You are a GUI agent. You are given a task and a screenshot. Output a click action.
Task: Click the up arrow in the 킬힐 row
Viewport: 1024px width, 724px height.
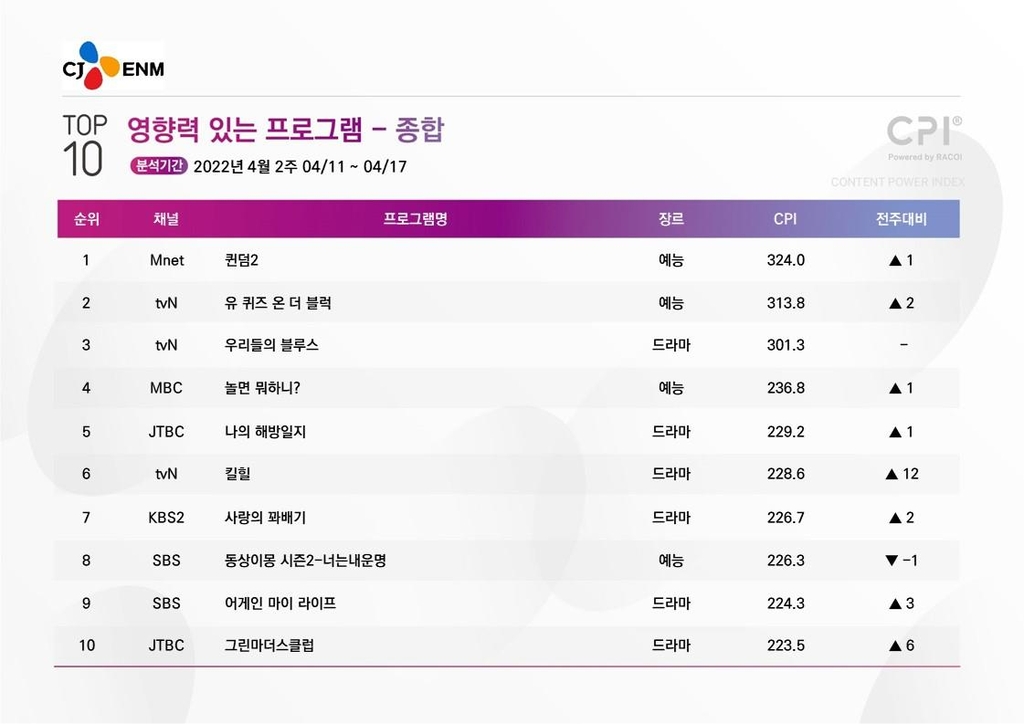point(891,474)
